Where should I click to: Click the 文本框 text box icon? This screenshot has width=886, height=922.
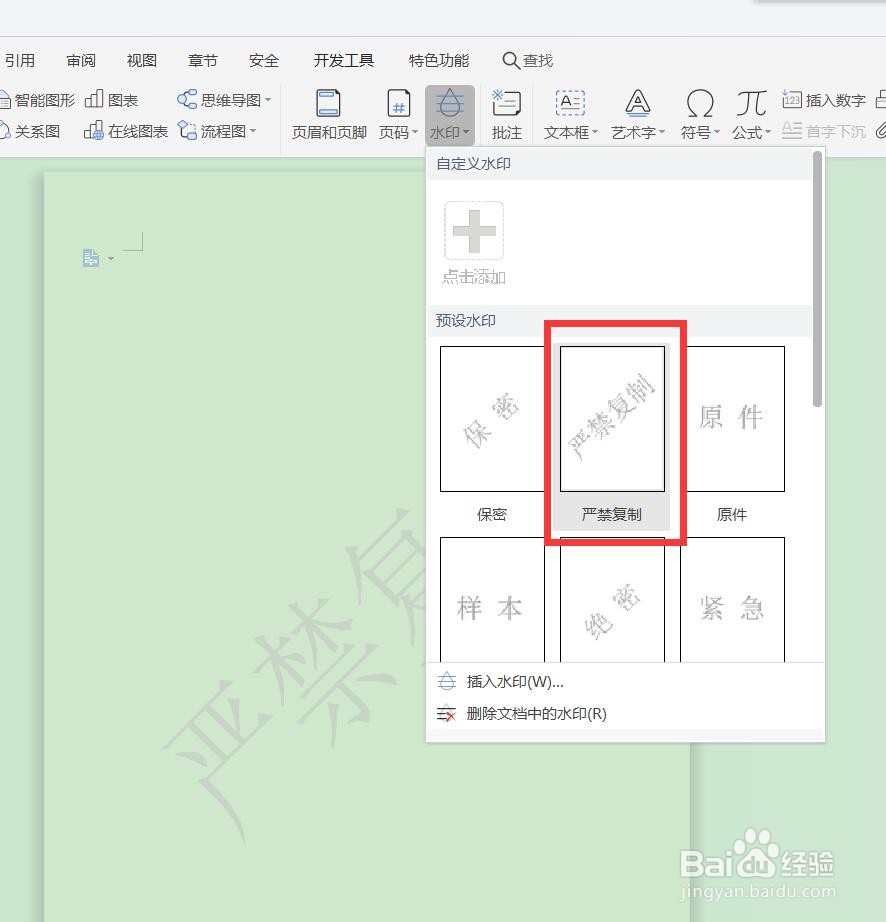click(570, 103)
